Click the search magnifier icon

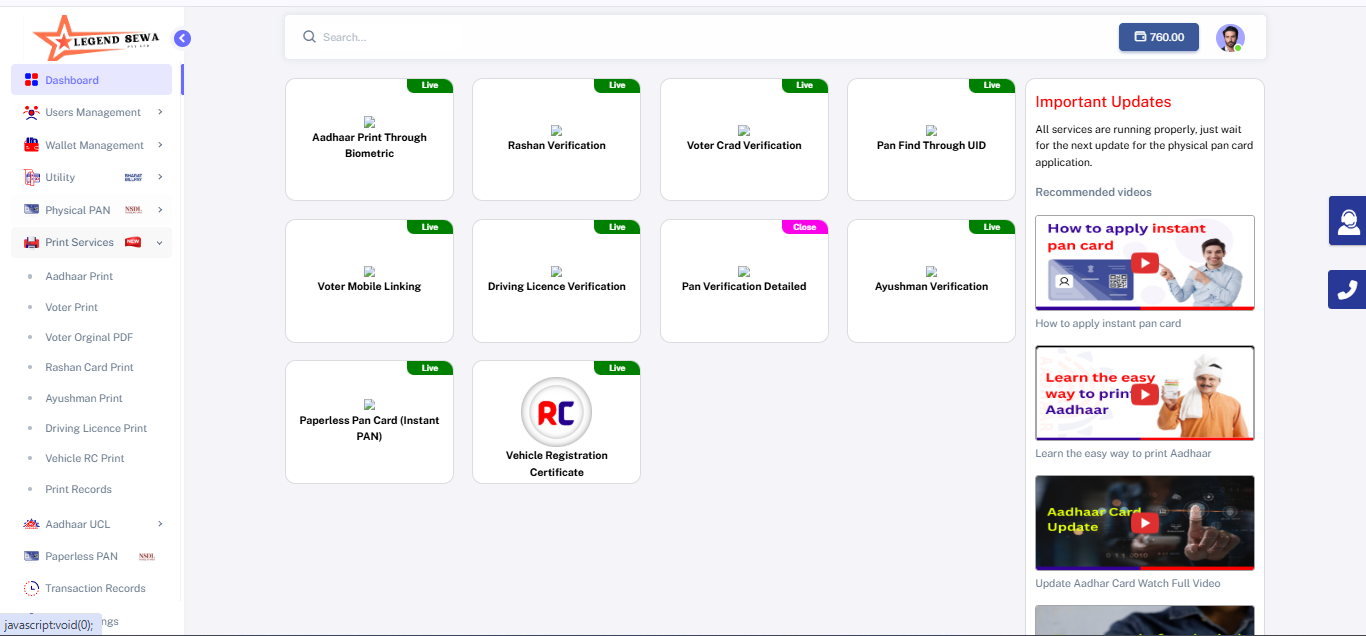click(309, 37)
